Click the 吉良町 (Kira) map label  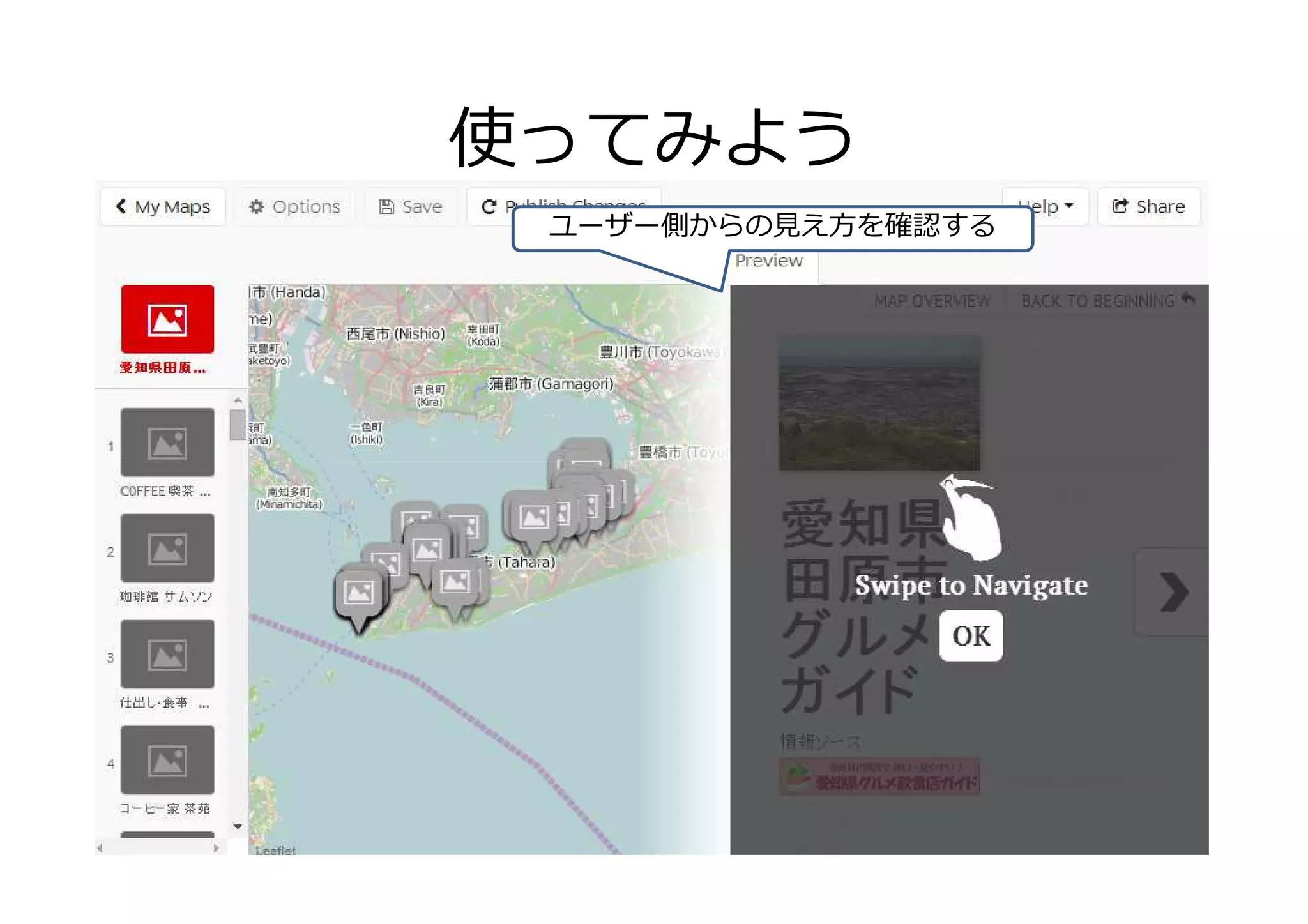pyautogui.click(x=429, y=395)
